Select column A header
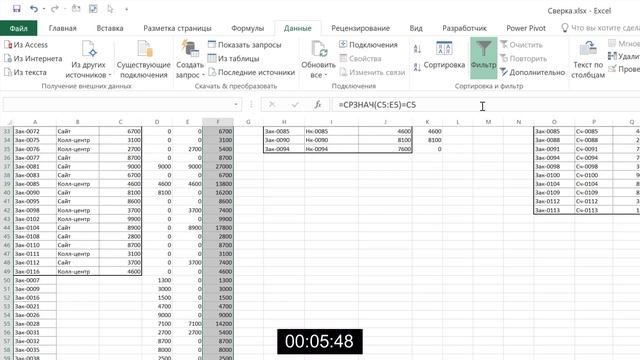Screen dimensions: 640x360 (x=35, y=122)
